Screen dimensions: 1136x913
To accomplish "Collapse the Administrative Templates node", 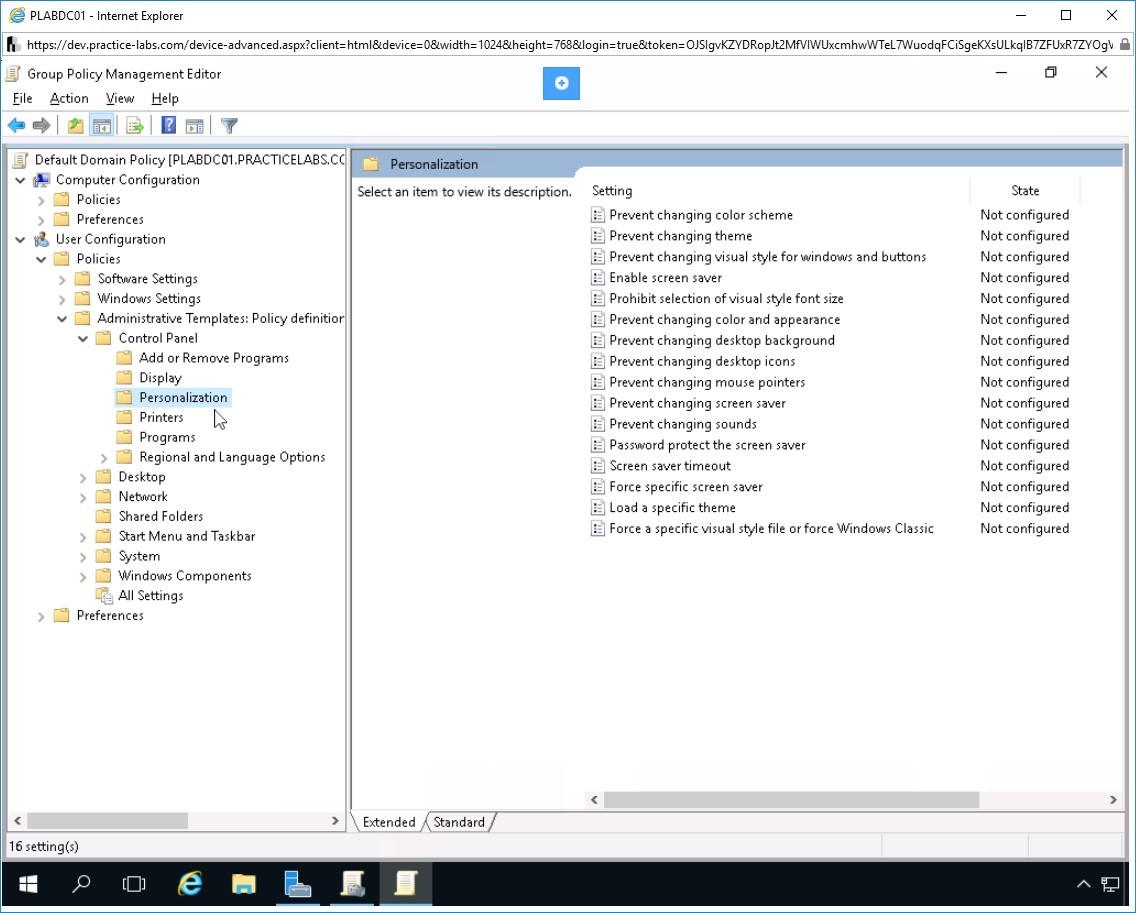I will click(x=62, y=318).
